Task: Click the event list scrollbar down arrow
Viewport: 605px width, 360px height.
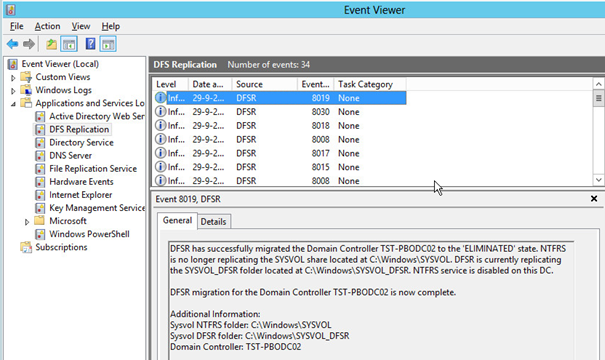Action: coord(598,180)
